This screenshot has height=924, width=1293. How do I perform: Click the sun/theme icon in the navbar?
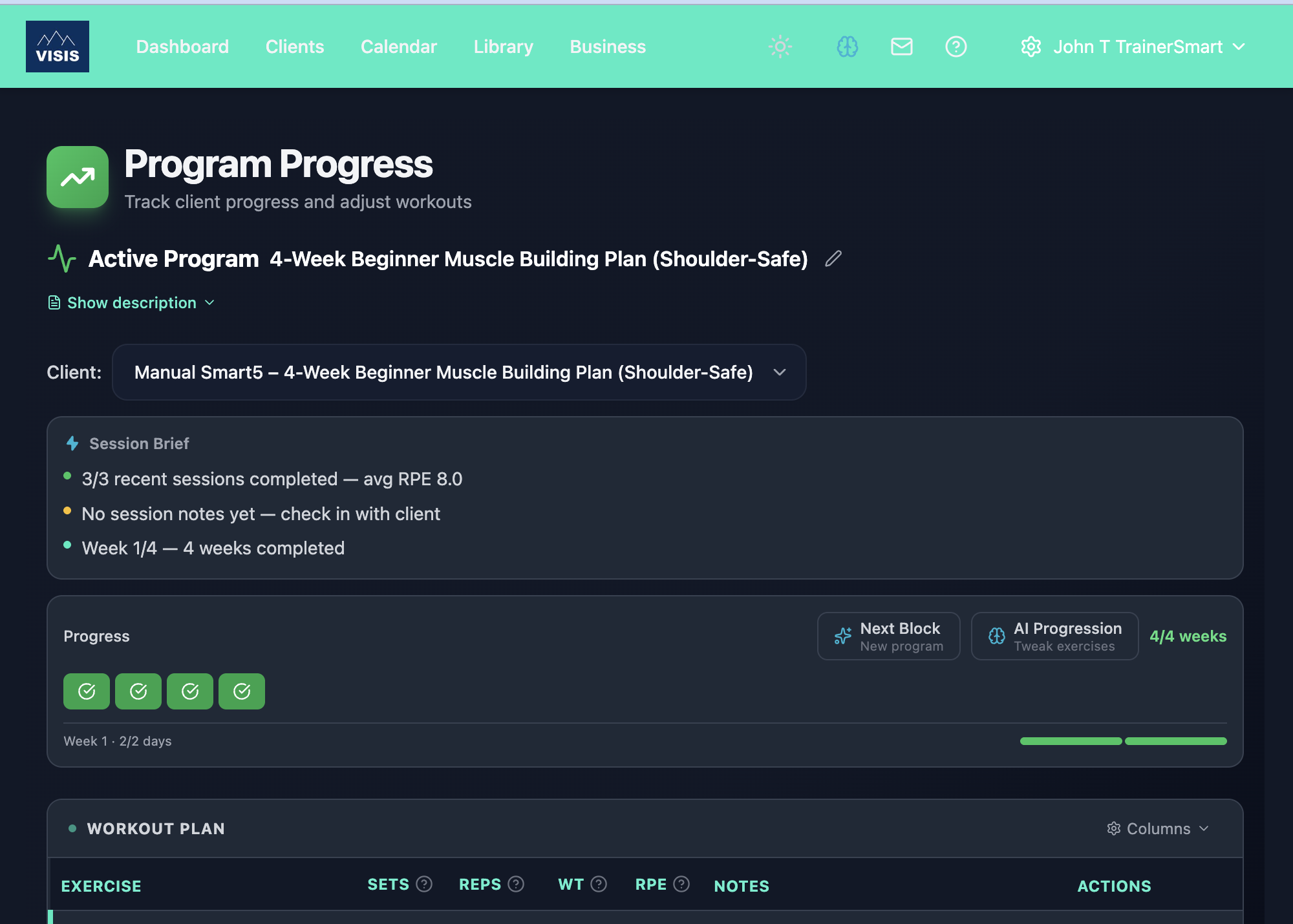pos(780,46)
